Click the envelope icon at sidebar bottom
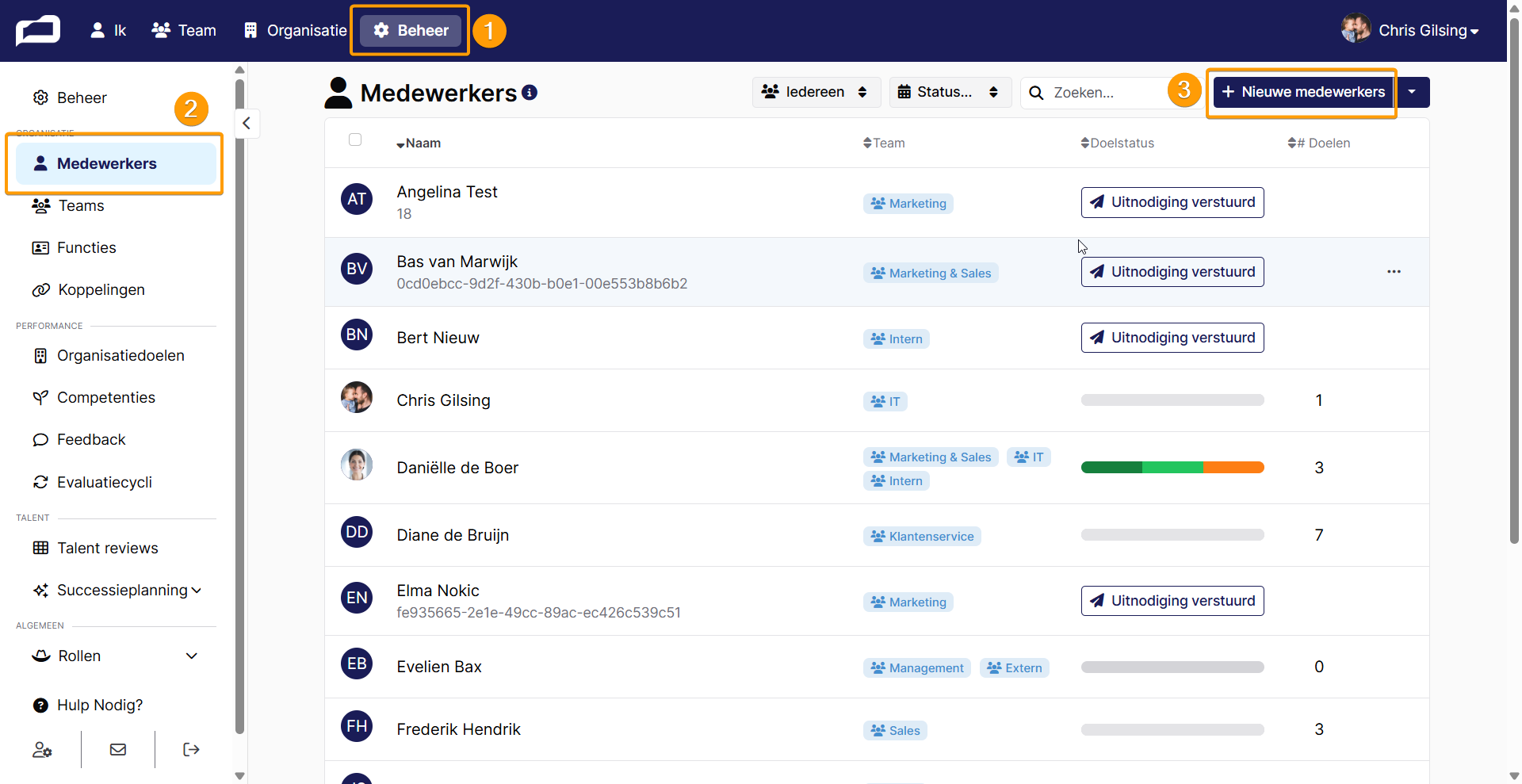The width and height of the screenshot is (1522, 784). [118, 749]
